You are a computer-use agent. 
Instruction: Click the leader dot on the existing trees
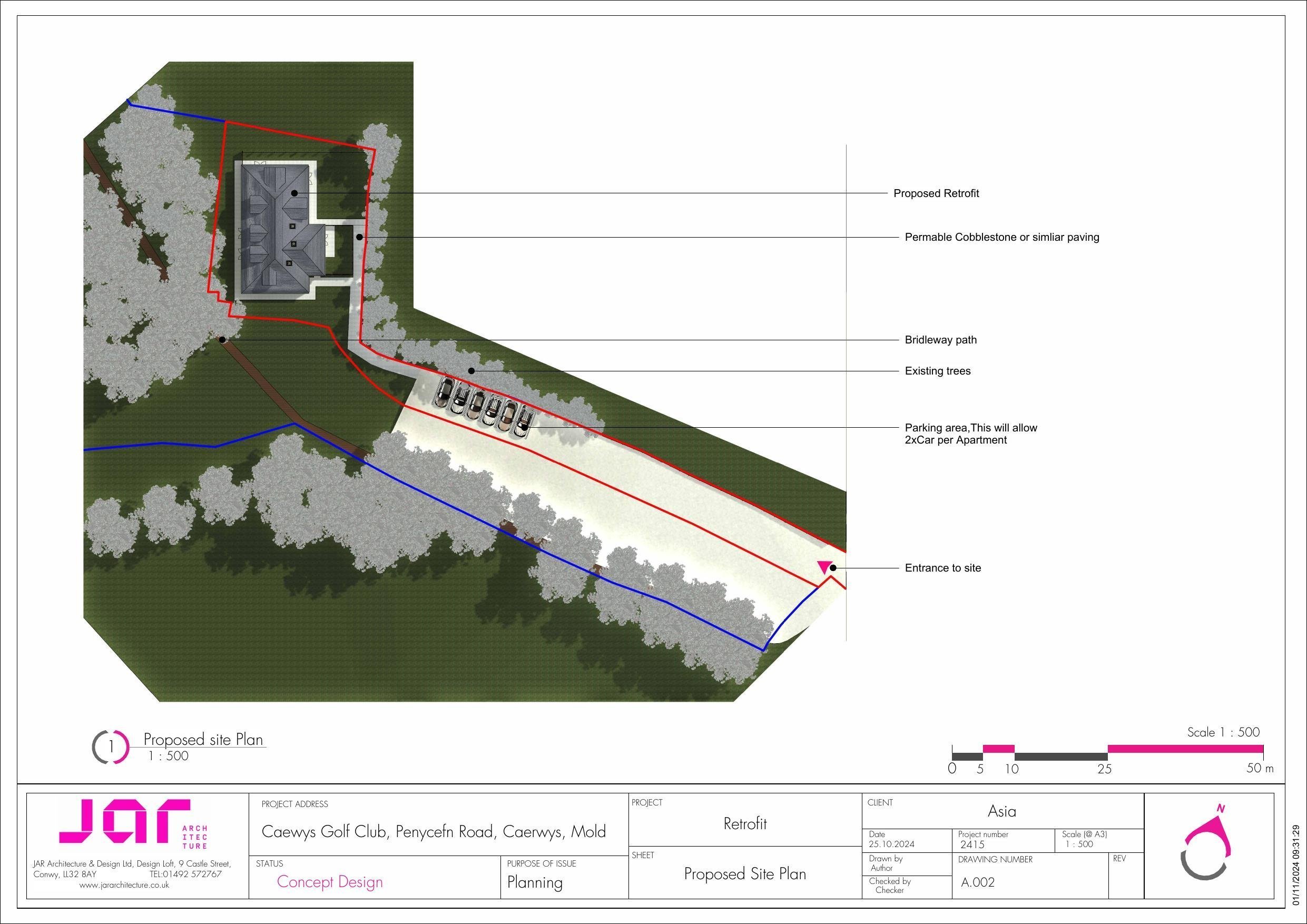[x=471, y=371]
